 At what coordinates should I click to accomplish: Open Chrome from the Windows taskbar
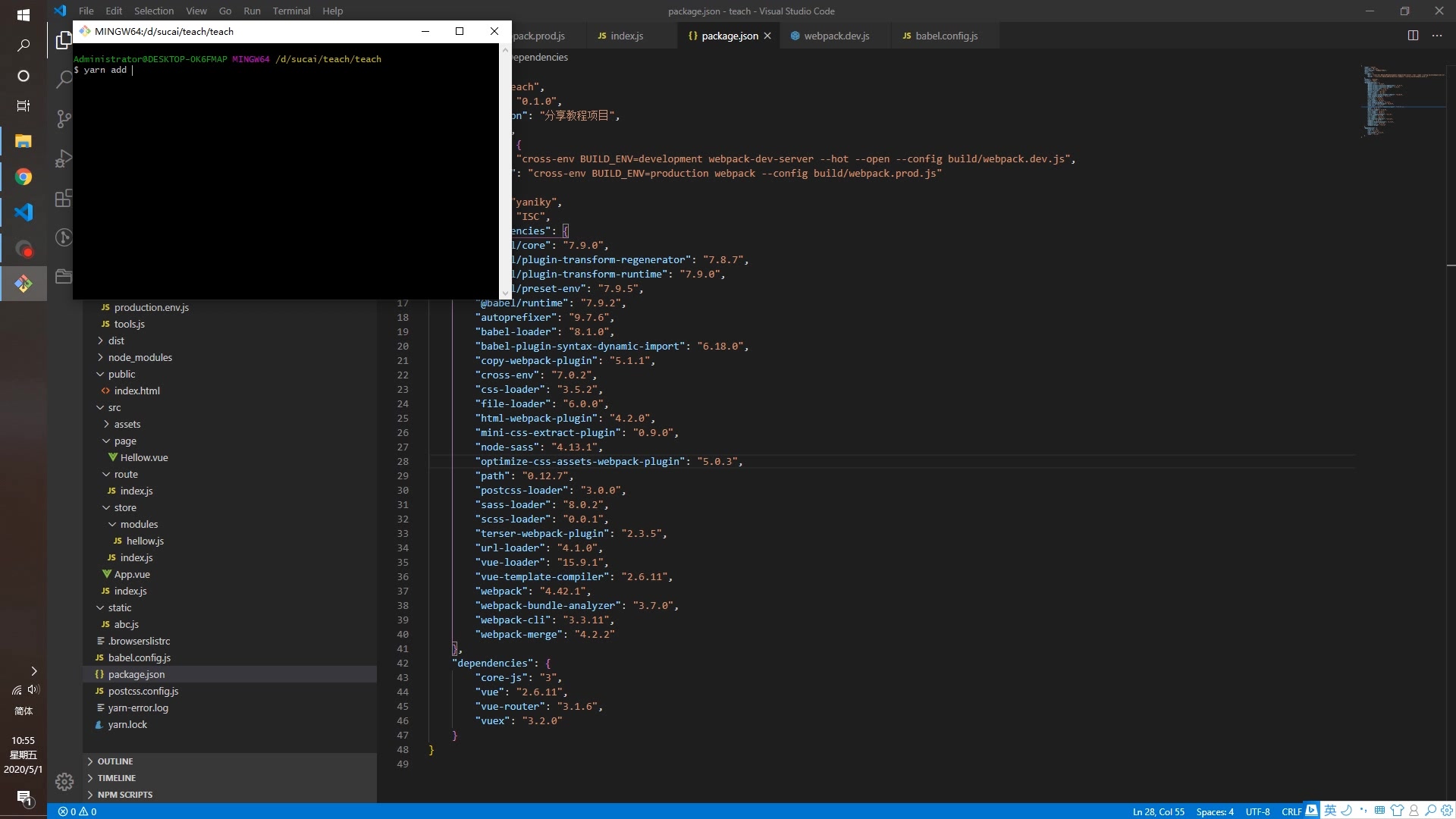click(x=23, y=177)
